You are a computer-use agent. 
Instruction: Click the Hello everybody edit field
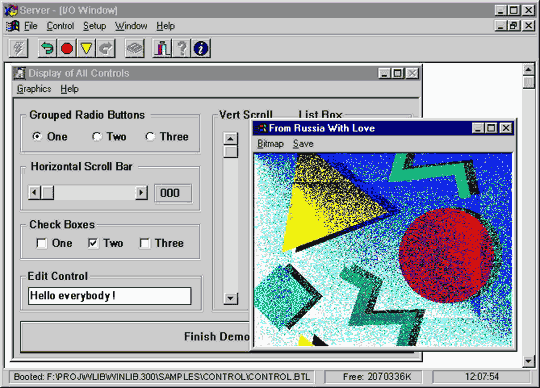(x=110, y=296)
